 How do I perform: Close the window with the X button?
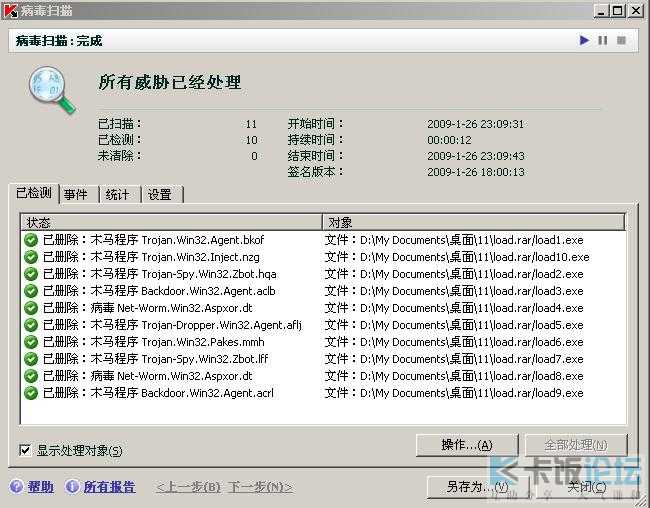click(635, 10)
